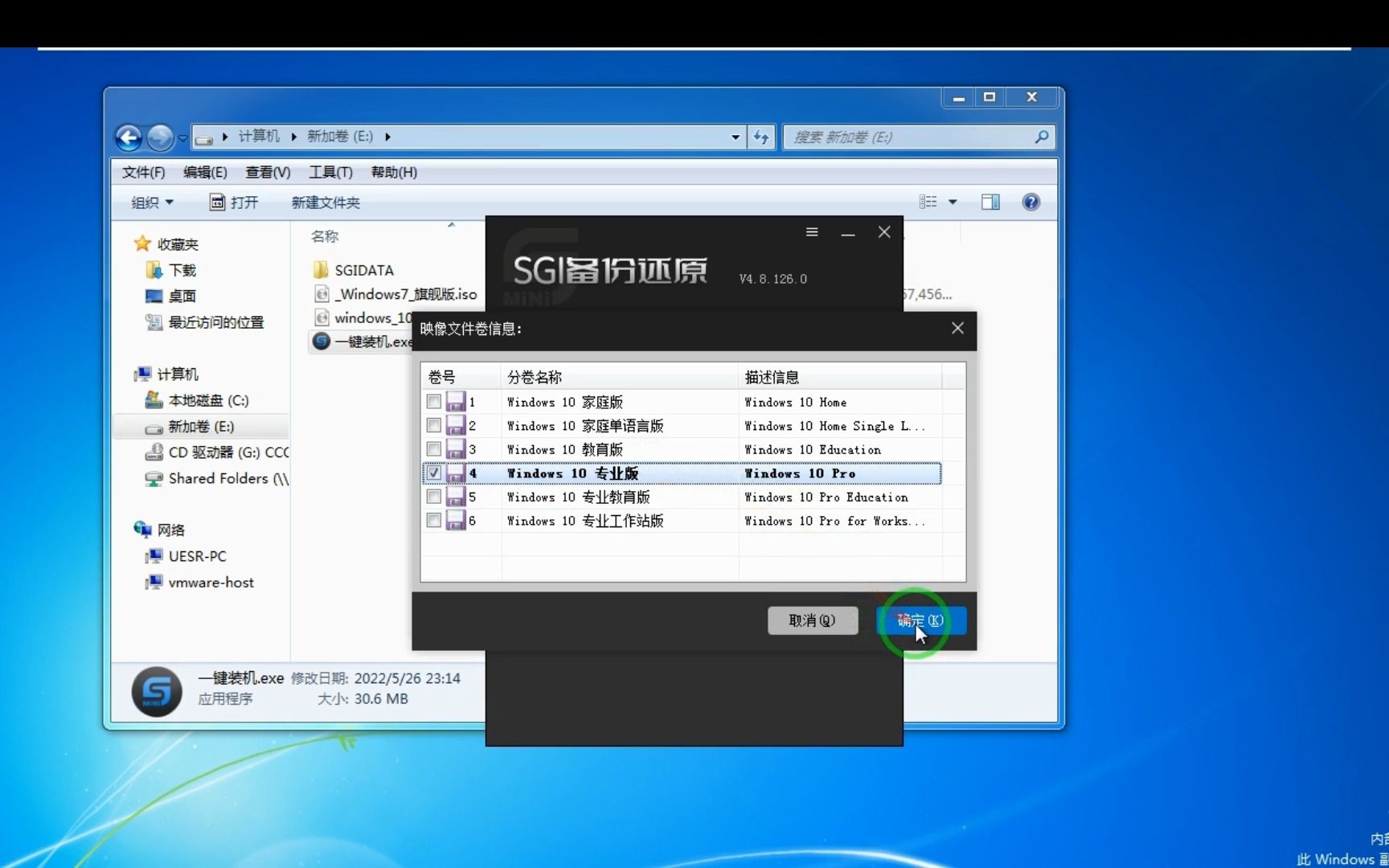Viewport: 1389px width, 868px height.
Task: Open the 文件(F) menu
Action: (x=143, y=172)
